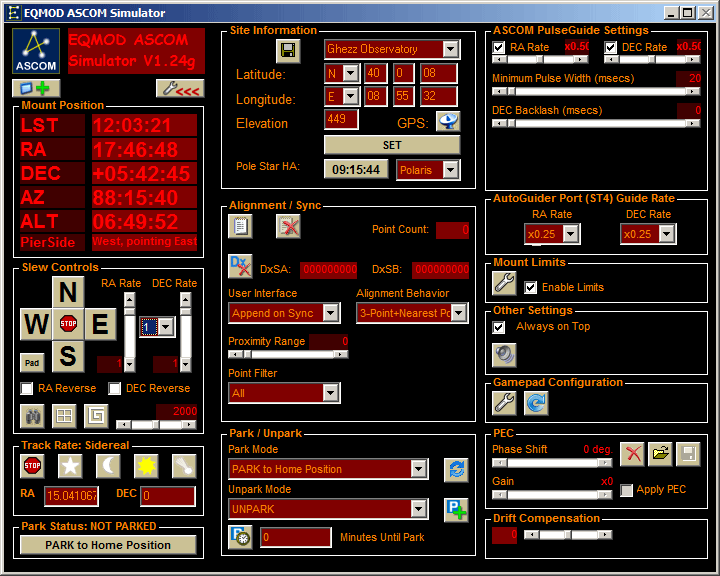Click the PEC Phase Shift slider
This screenshot has width=720, height=576.
point(552,463)
